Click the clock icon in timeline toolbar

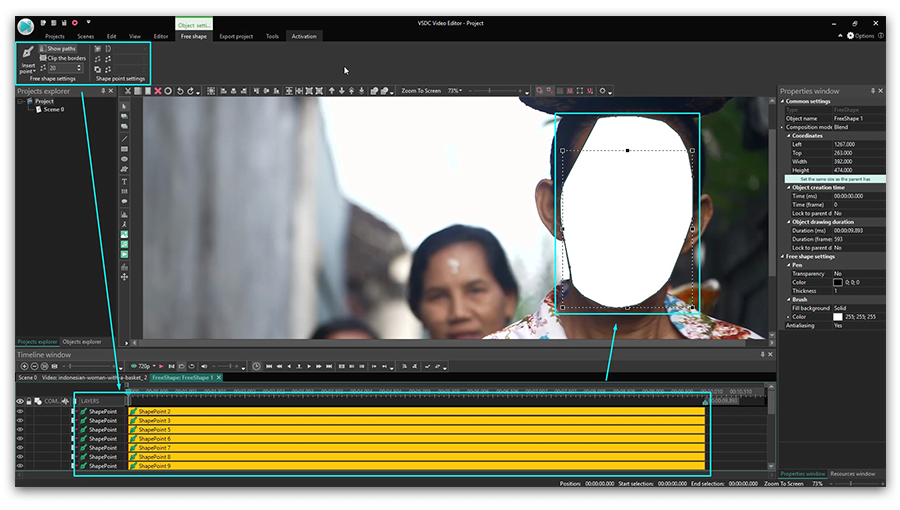click(256, 367)
